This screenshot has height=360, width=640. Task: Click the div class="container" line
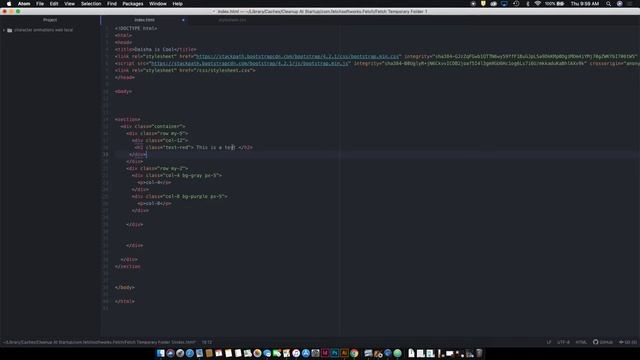[x=153, y=127]
